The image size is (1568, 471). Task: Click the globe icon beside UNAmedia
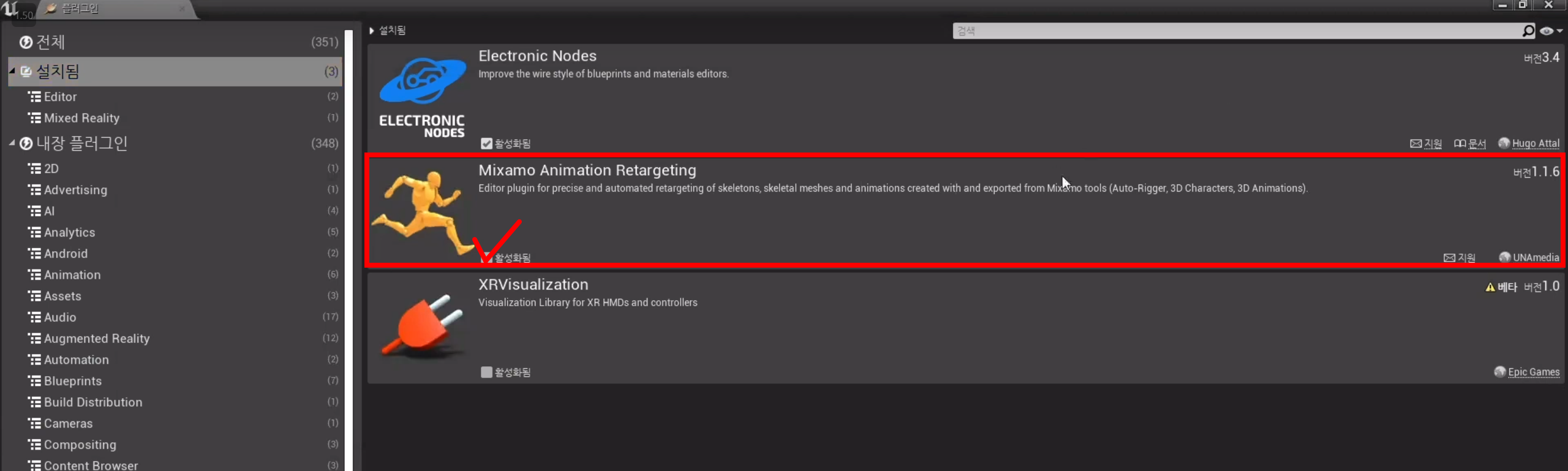1504,257
